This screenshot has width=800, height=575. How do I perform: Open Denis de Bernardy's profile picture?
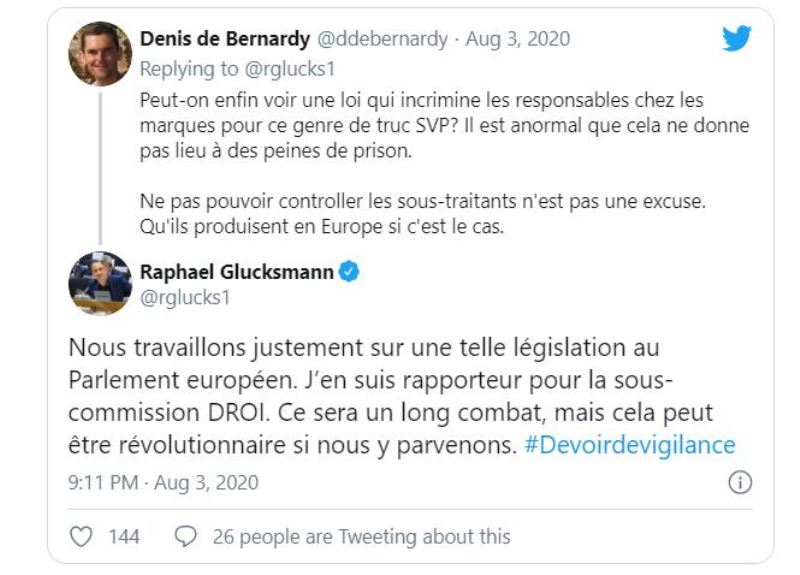point(100,54)
